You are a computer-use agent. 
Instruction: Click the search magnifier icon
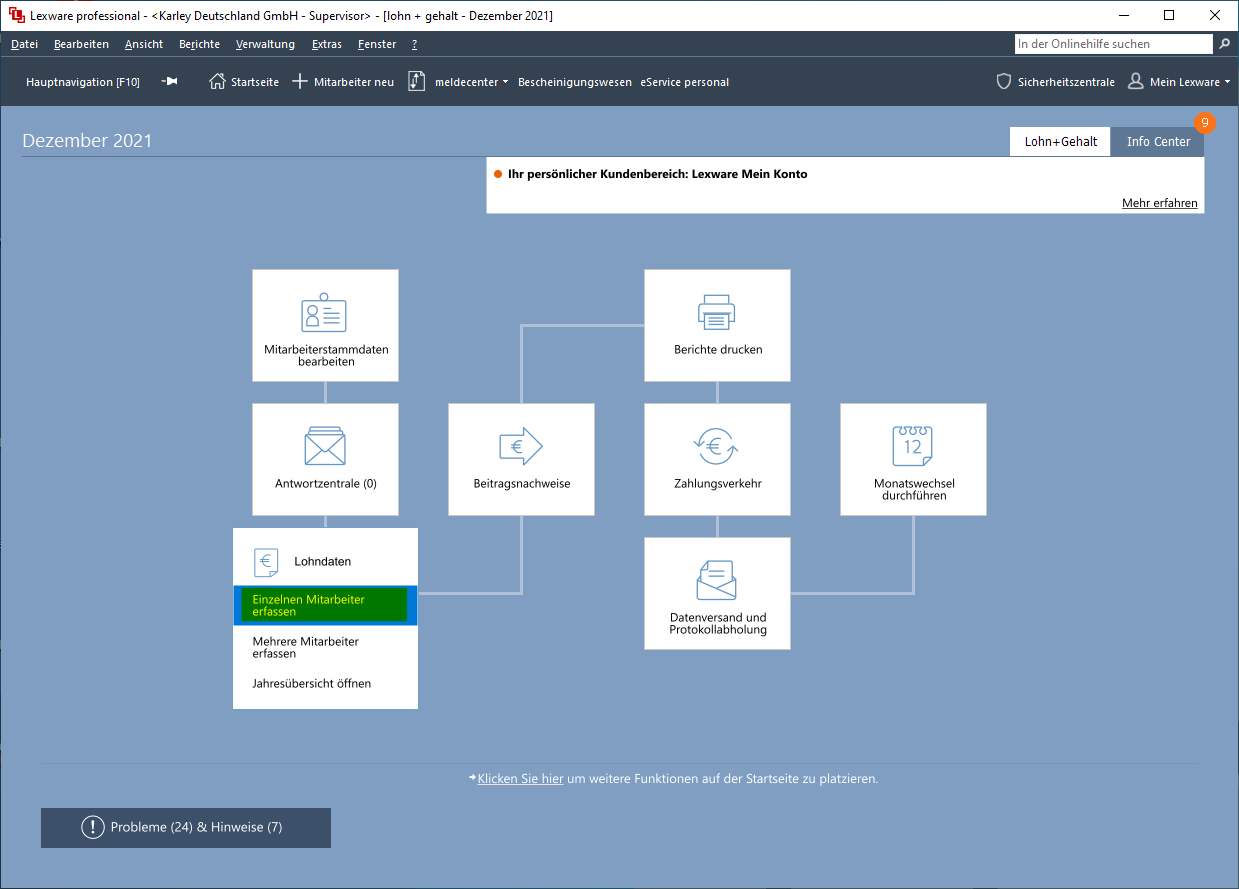1224,44
